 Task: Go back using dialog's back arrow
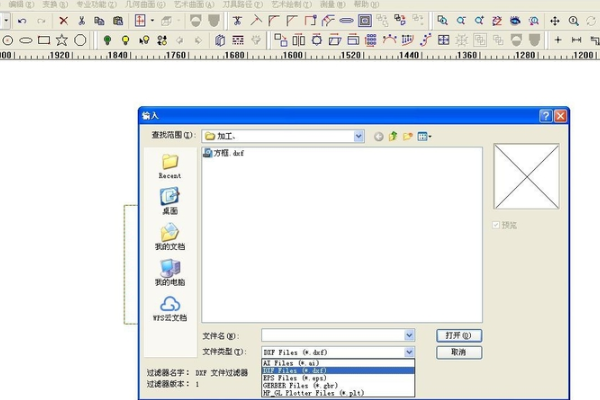pyautogui.click(x=379, y=137)
